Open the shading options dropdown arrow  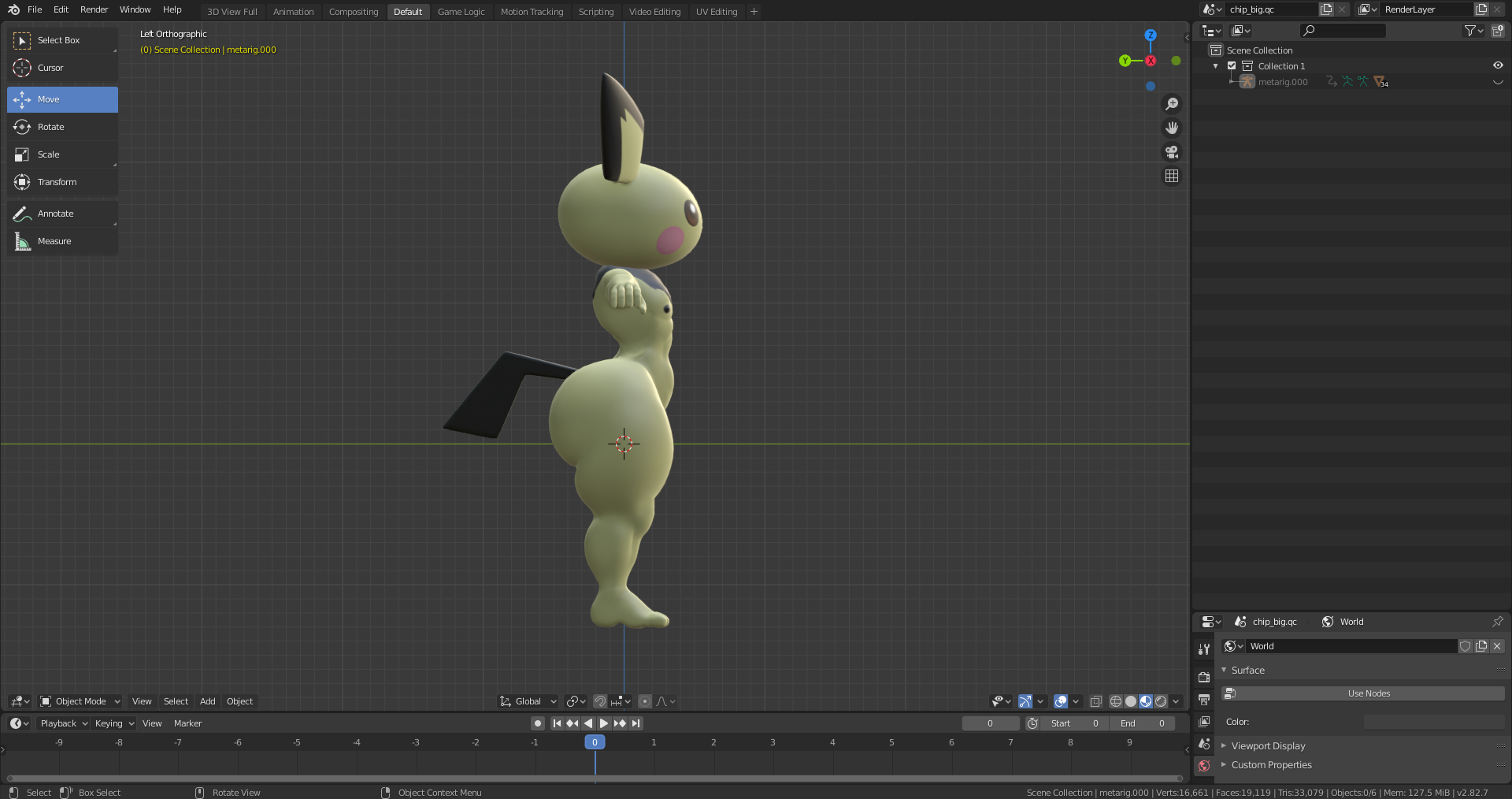(x=1176, y=701)
